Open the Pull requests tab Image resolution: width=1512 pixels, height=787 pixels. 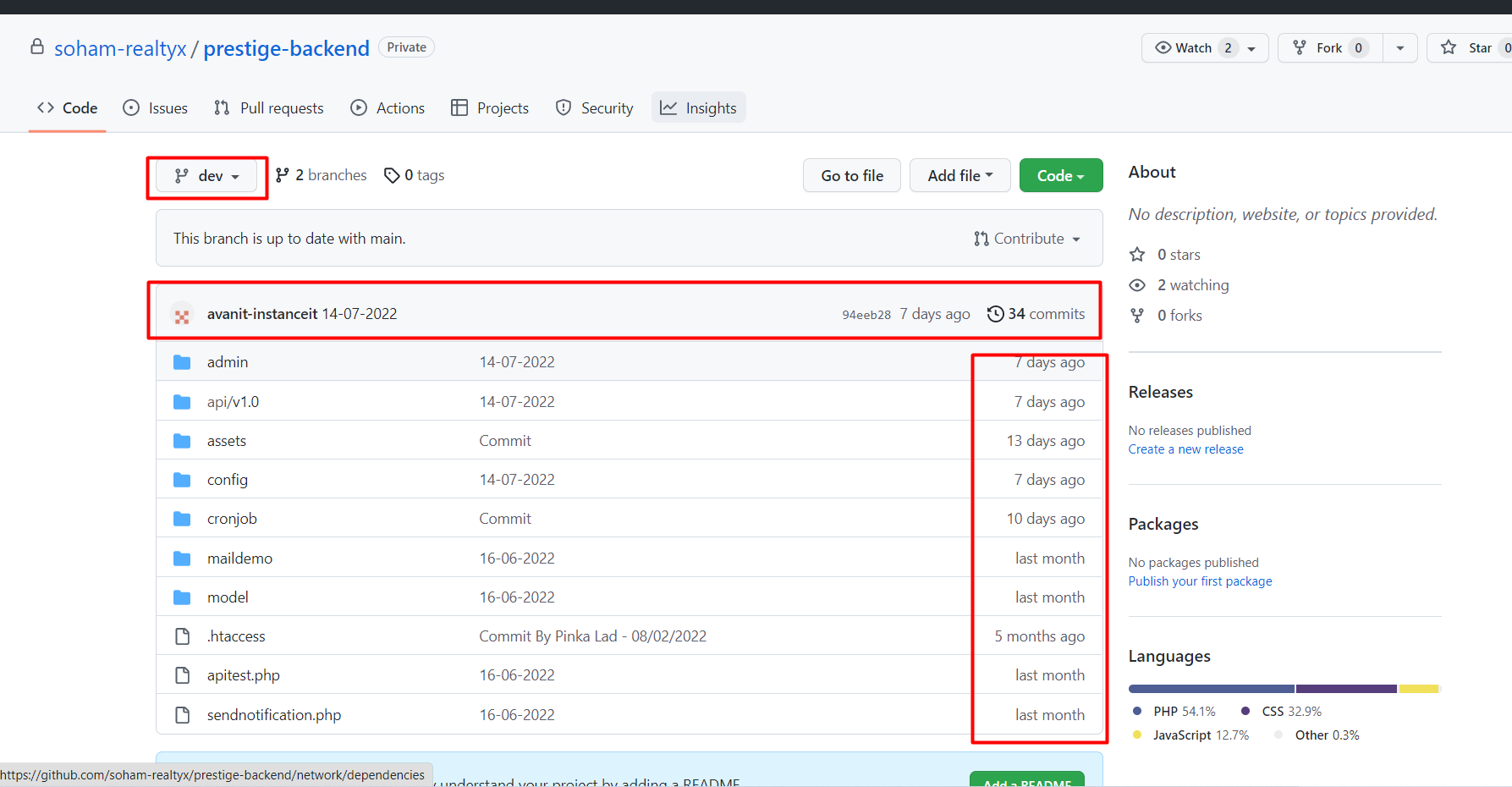pyautogui.click(x=269, y=107)
